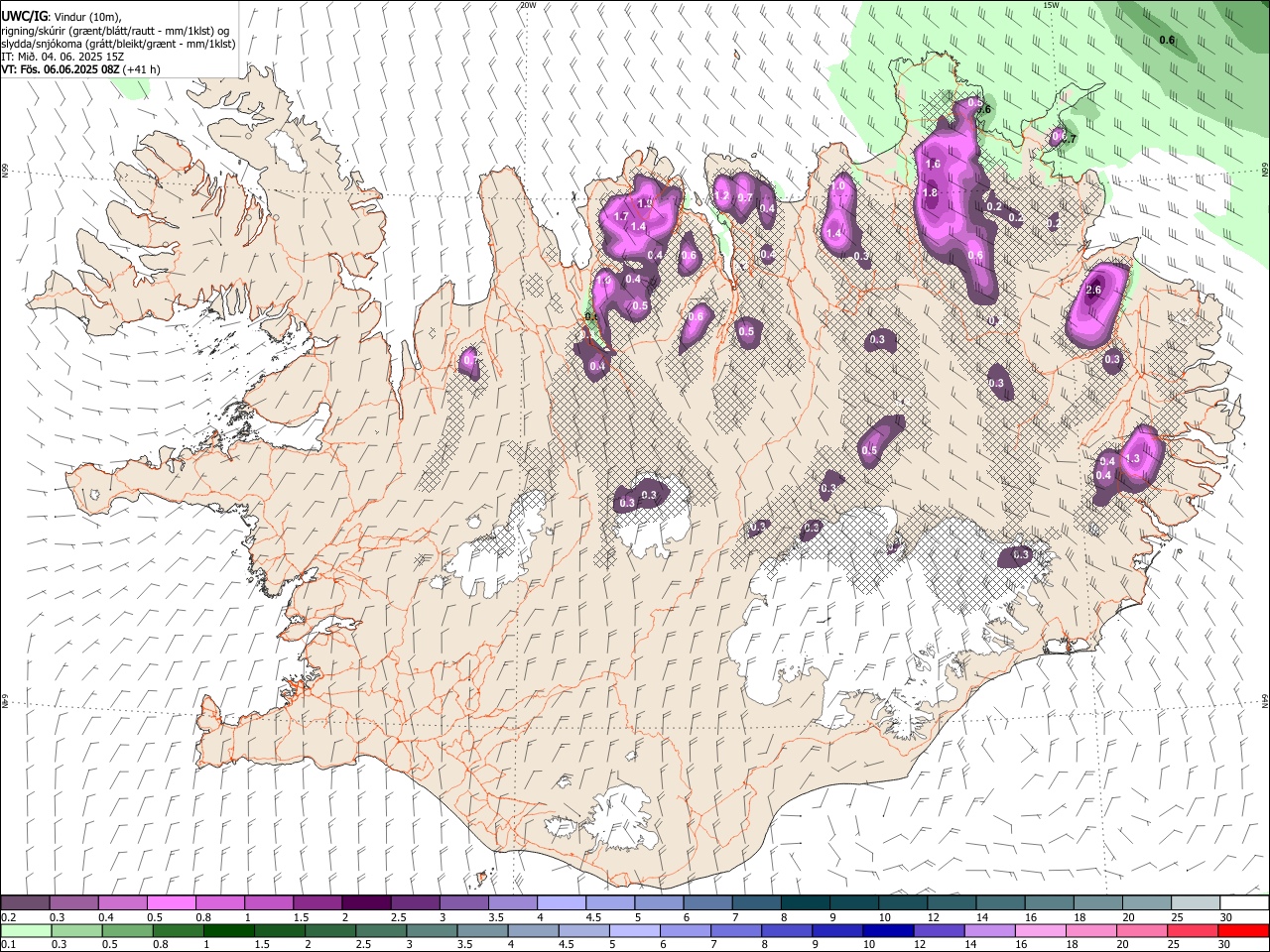Click the '1.8' precipitation value on the map

pyautogui.click(x=930, y=193)
